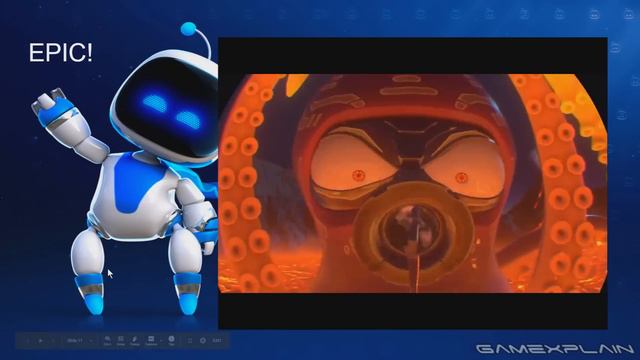Activate the magnifier zoom tool

coord(108,339)
